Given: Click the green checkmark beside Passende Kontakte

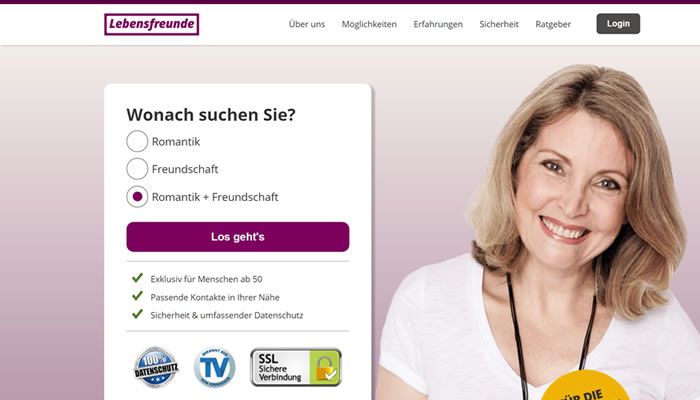Looking at the screenshot, I should pyautogui.click(x=138, y=296).
